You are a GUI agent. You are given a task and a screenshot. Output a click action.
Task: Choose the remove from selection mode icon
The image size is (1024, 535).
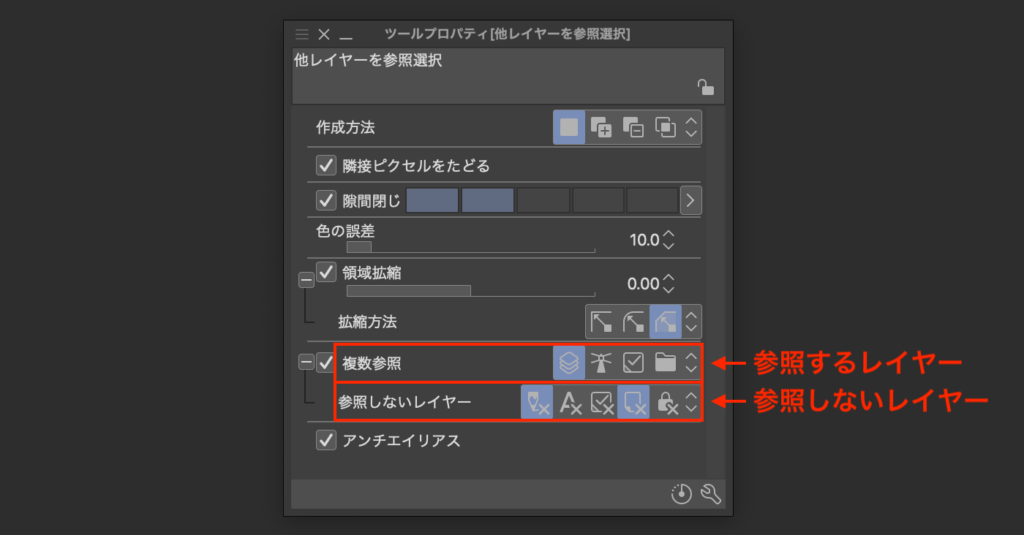pos(633,128)
